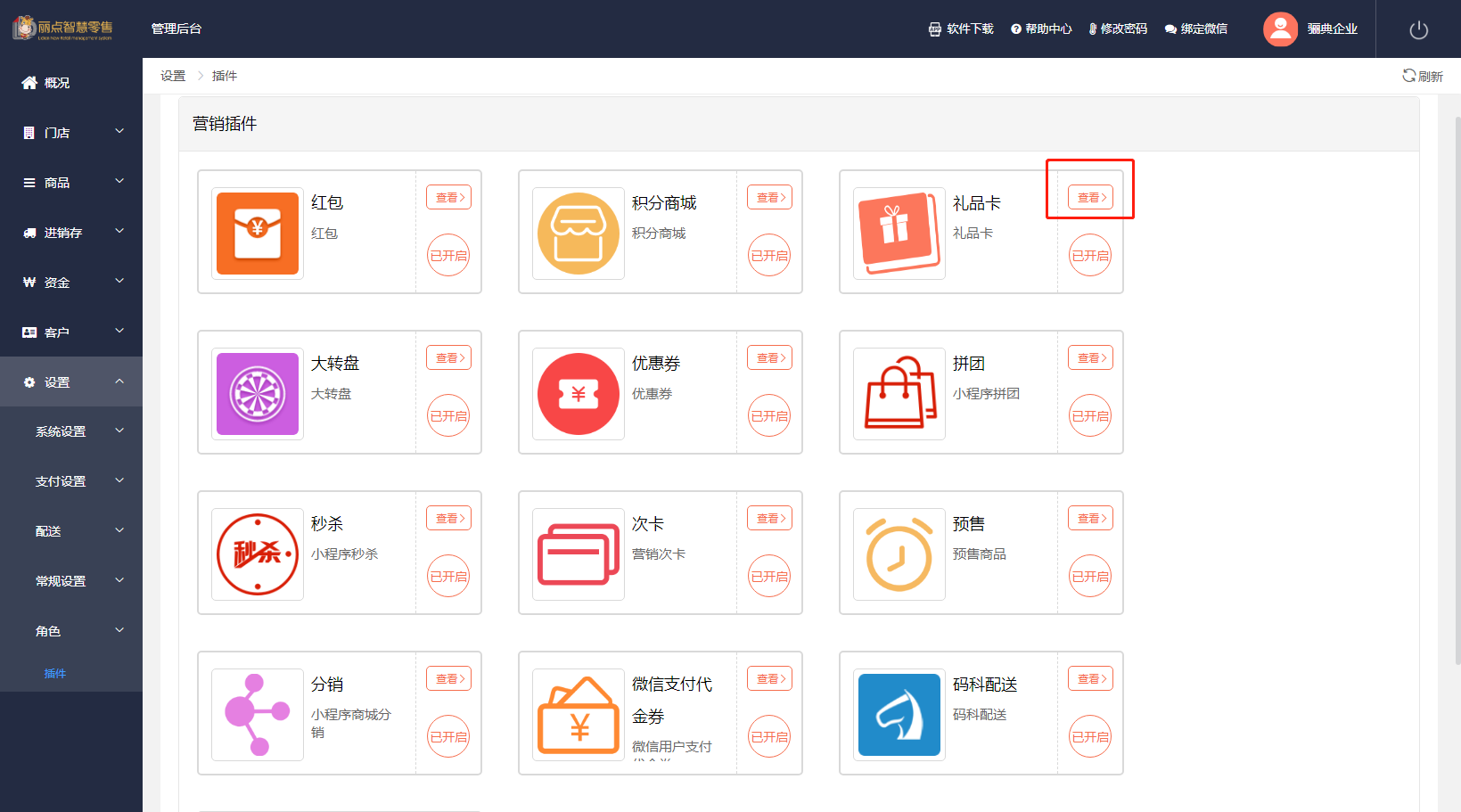Expand the 角色 submenu
Screen dimensions: 1461x812
pos(71,631)
